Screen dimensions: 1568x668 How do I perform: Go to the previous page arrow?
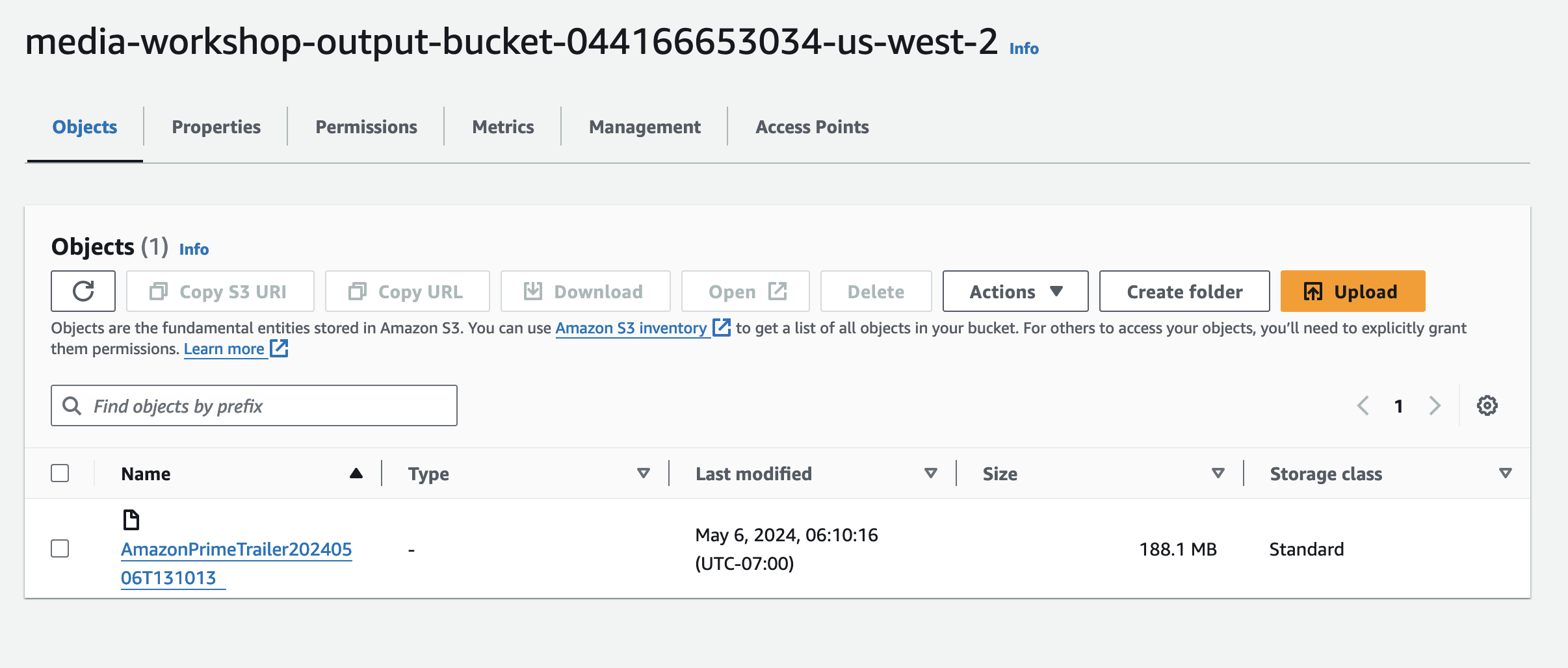[1363, 405]
